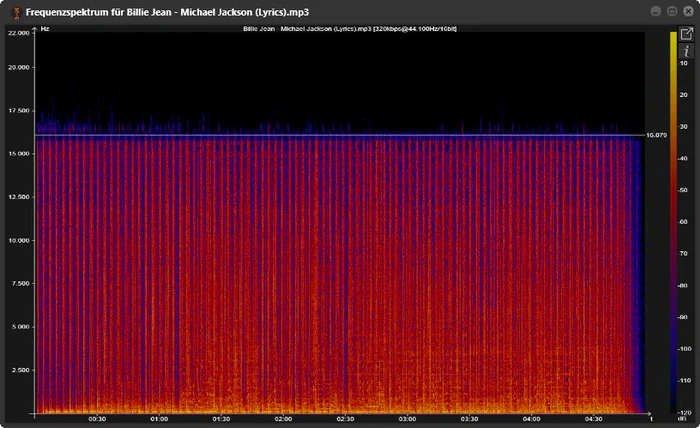Click the 17.500 Hz axis label
Image resolution: width=700 pixels, height=428 pixels.
click(19, 111)
